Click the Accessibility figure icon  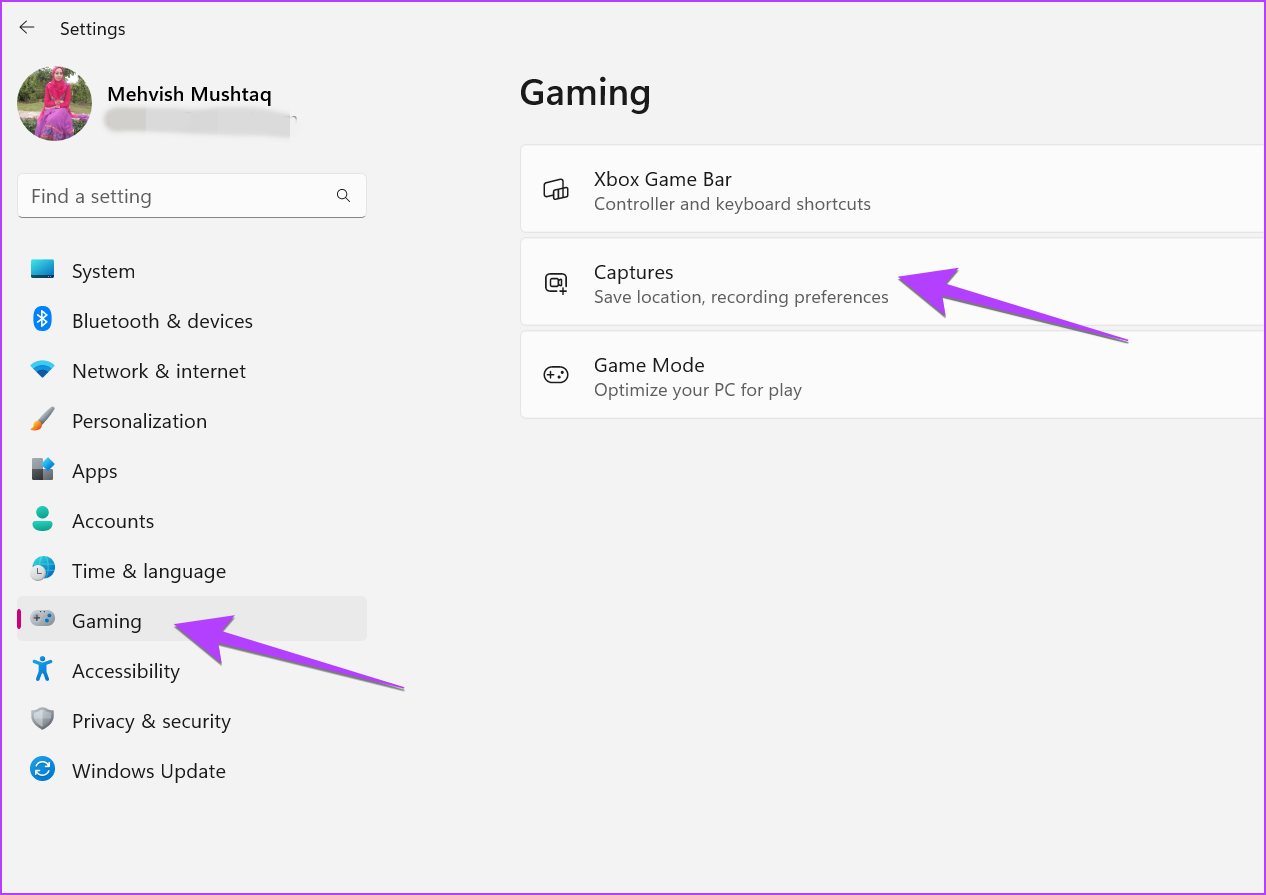(x=42, y=669)
